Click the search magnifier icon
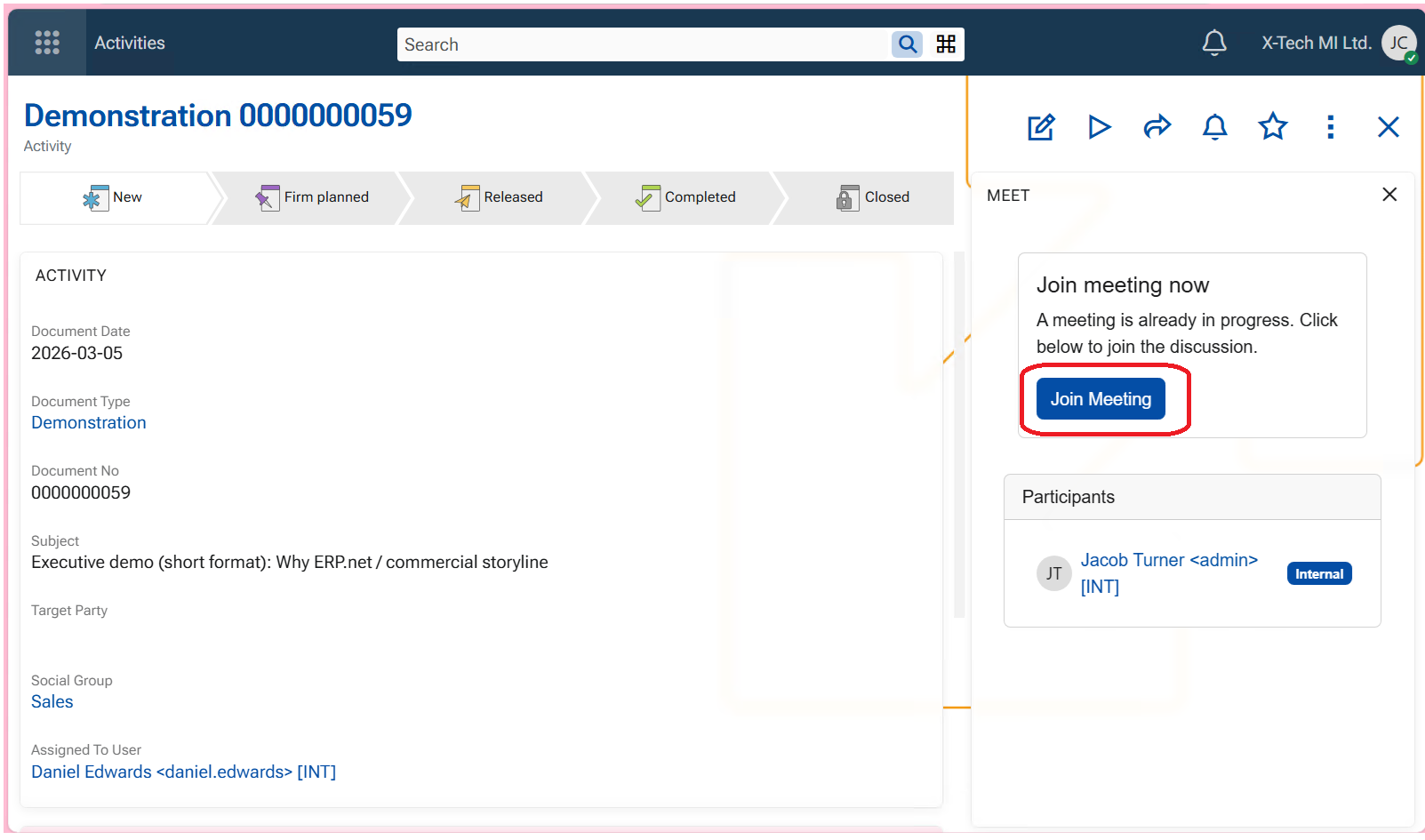This screenshot has width=1425, height=840. (x=907, y=44)
